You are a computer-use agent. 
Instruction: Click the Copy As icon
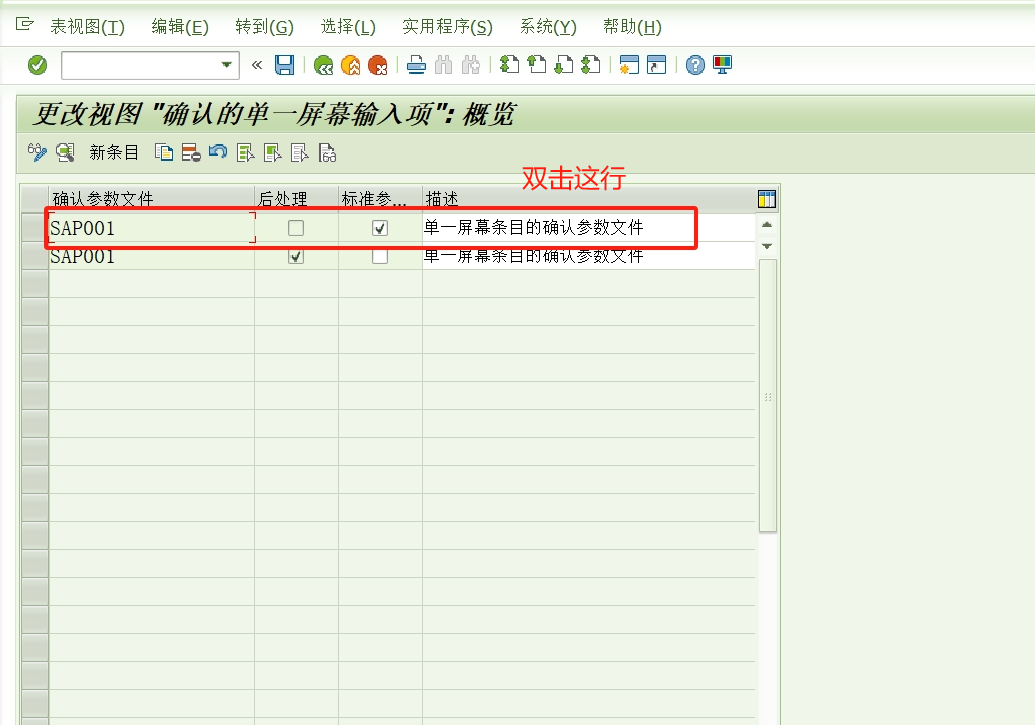(164, 153)
